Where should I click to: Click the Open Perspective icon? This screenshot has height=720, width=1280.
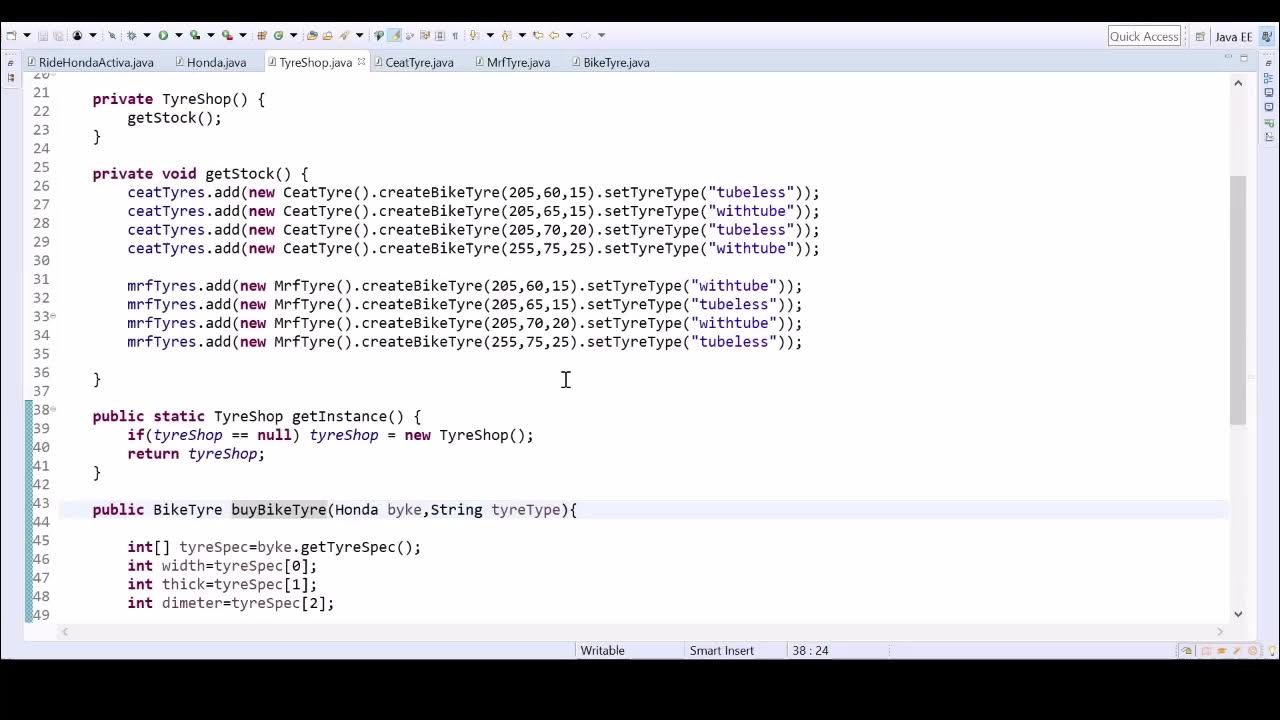click(x=1200, y=36)
